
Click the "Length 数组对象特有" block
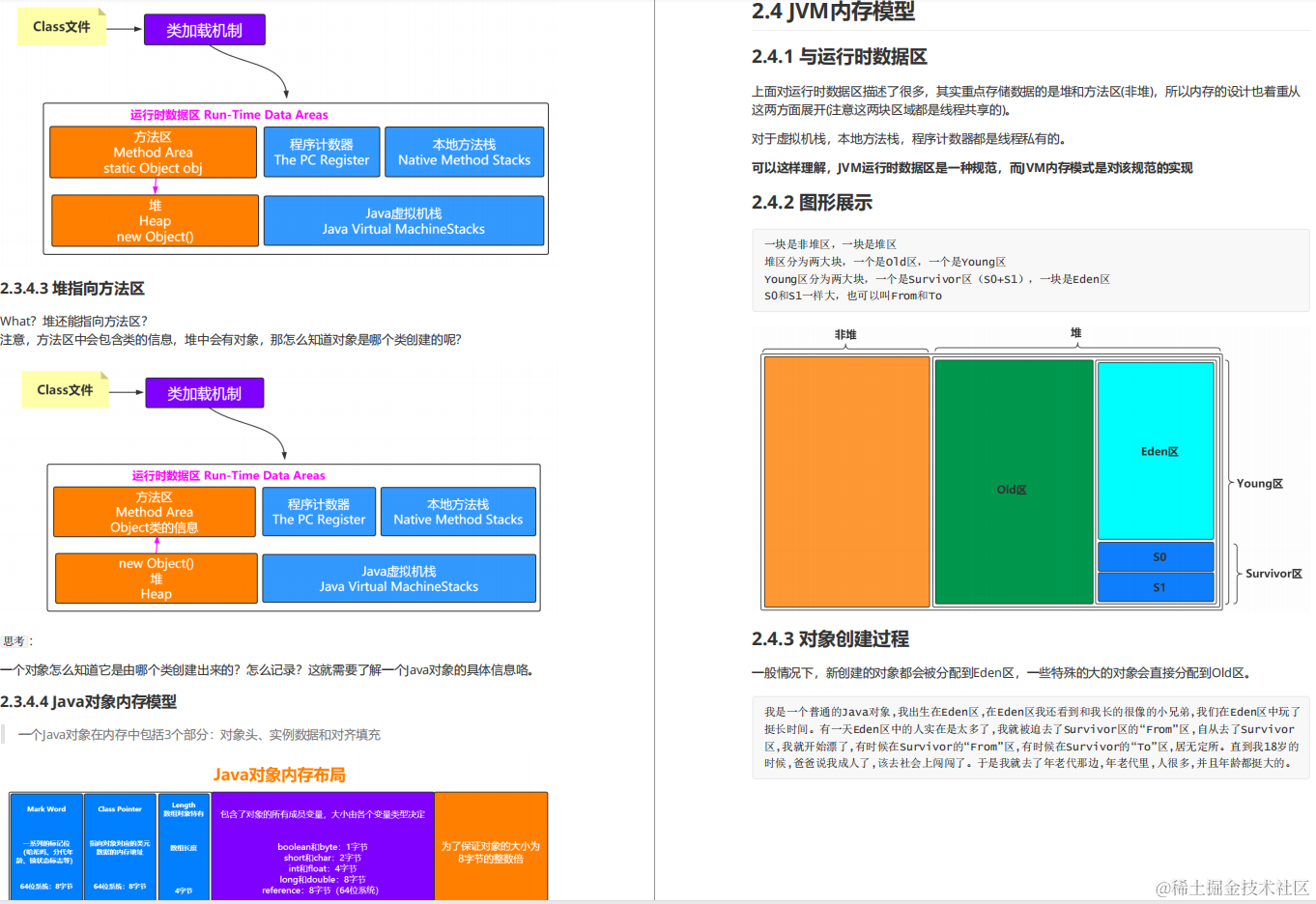[184, 845]
